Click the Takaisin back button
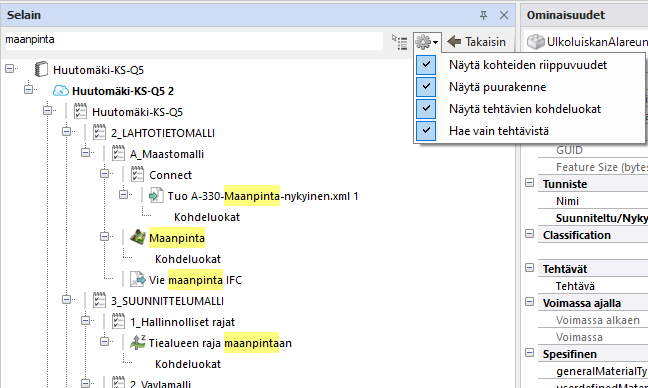This screenshot has height=388, width=648. point(477,42)
